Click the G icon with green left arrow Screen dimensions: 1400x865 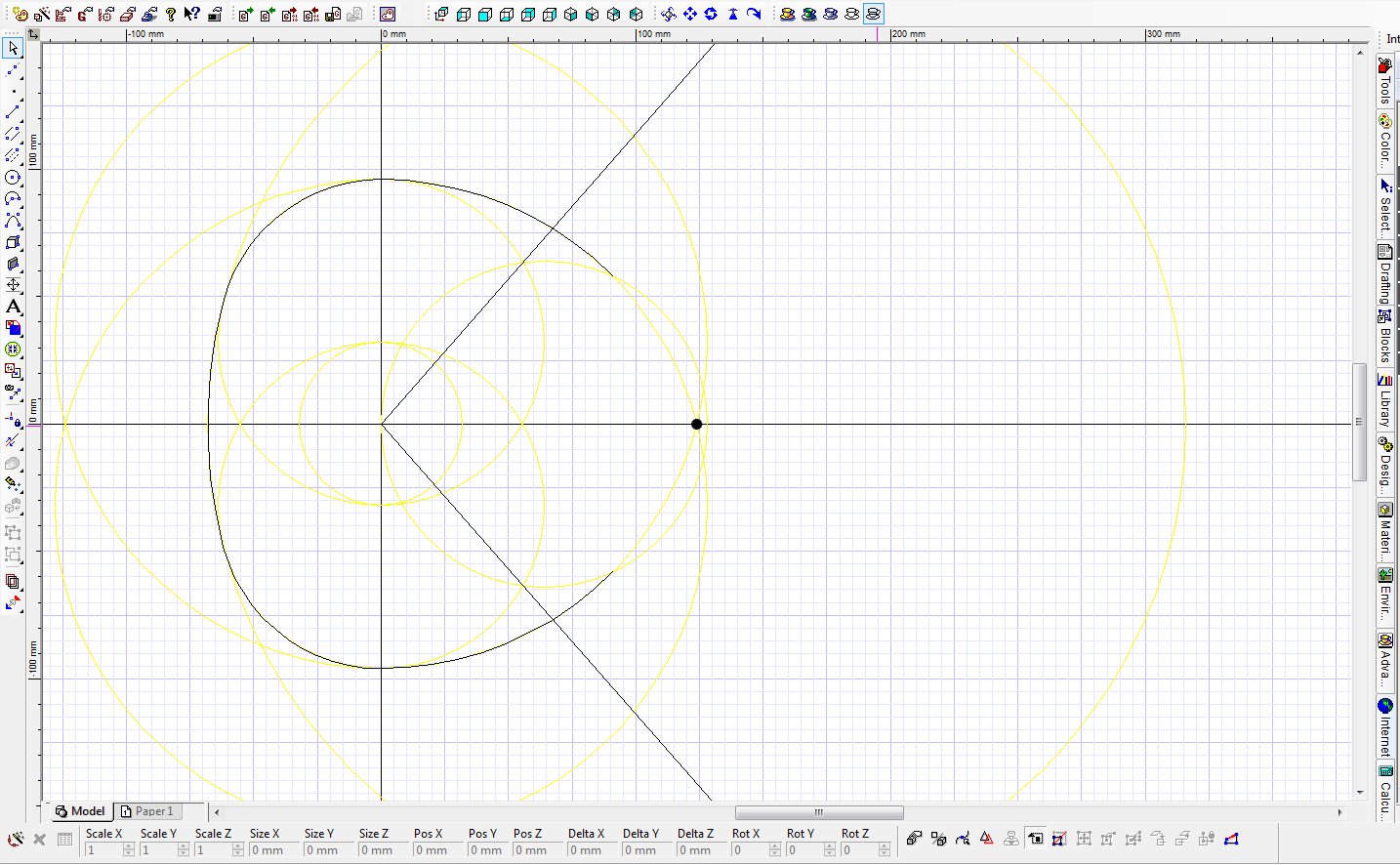(x=268, y=15)
